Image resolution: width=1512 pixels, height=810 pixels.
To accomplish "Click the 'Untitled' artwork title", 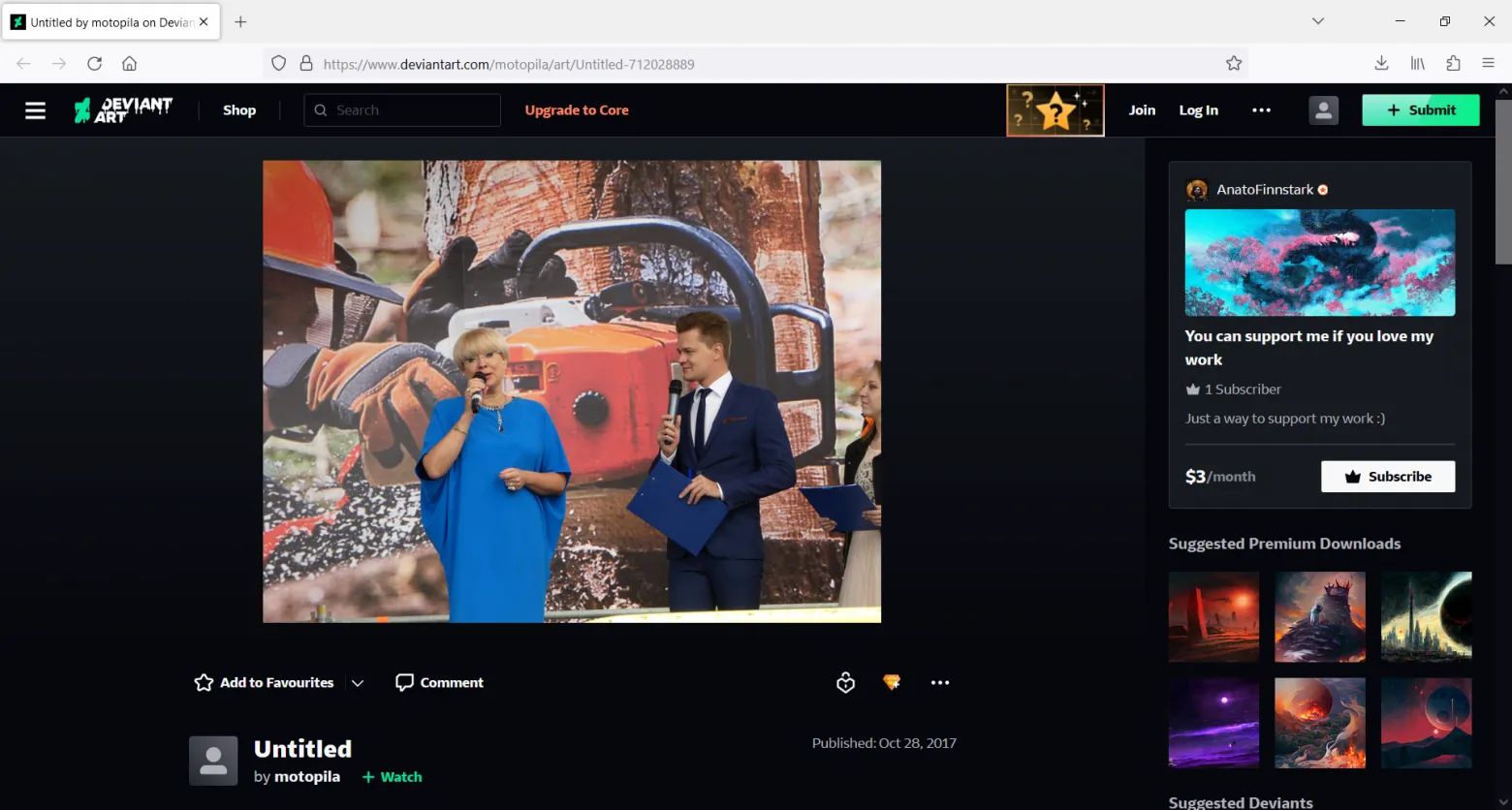I will coord(302,749).
